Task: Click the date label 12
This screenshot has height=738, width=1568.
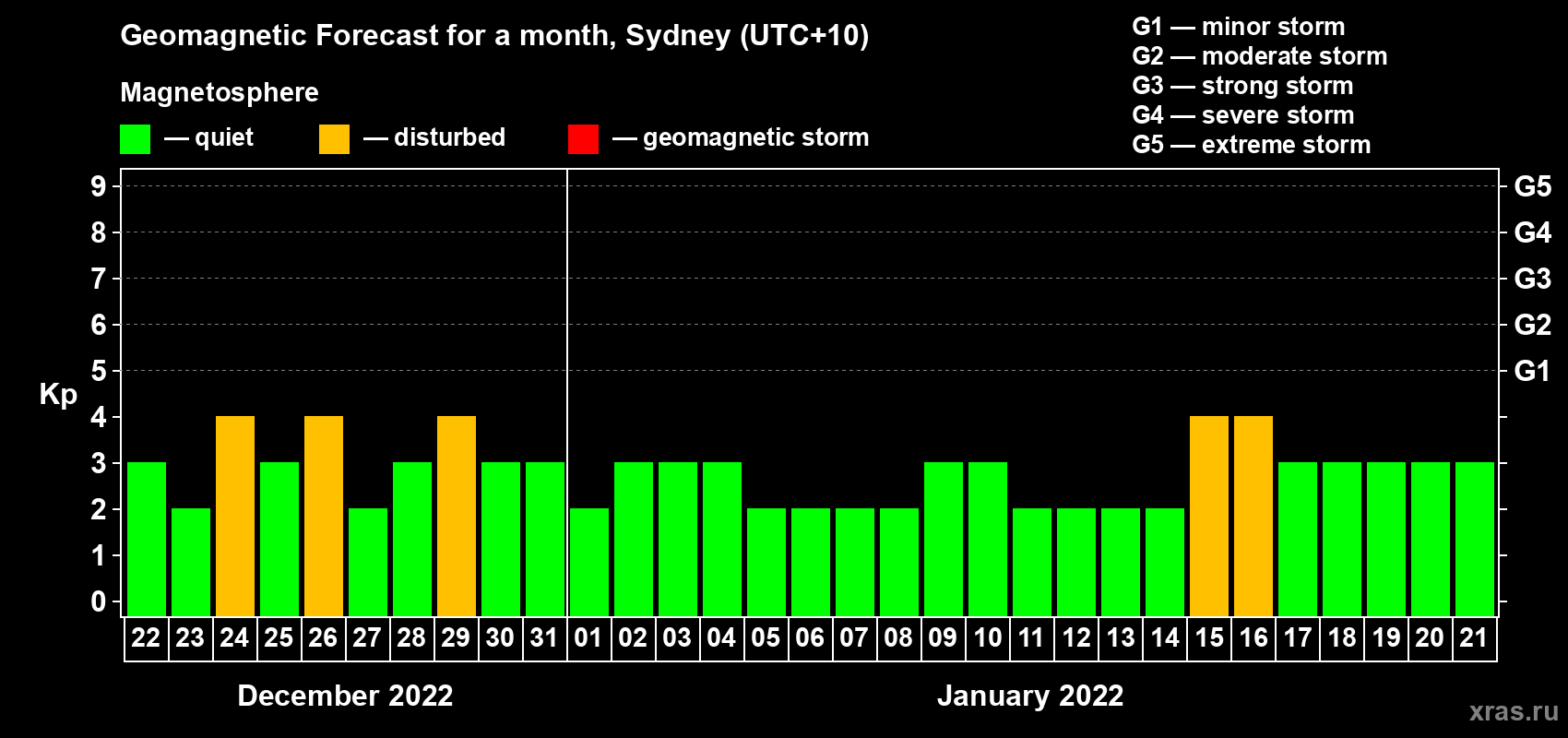Action: [1075, 637]
